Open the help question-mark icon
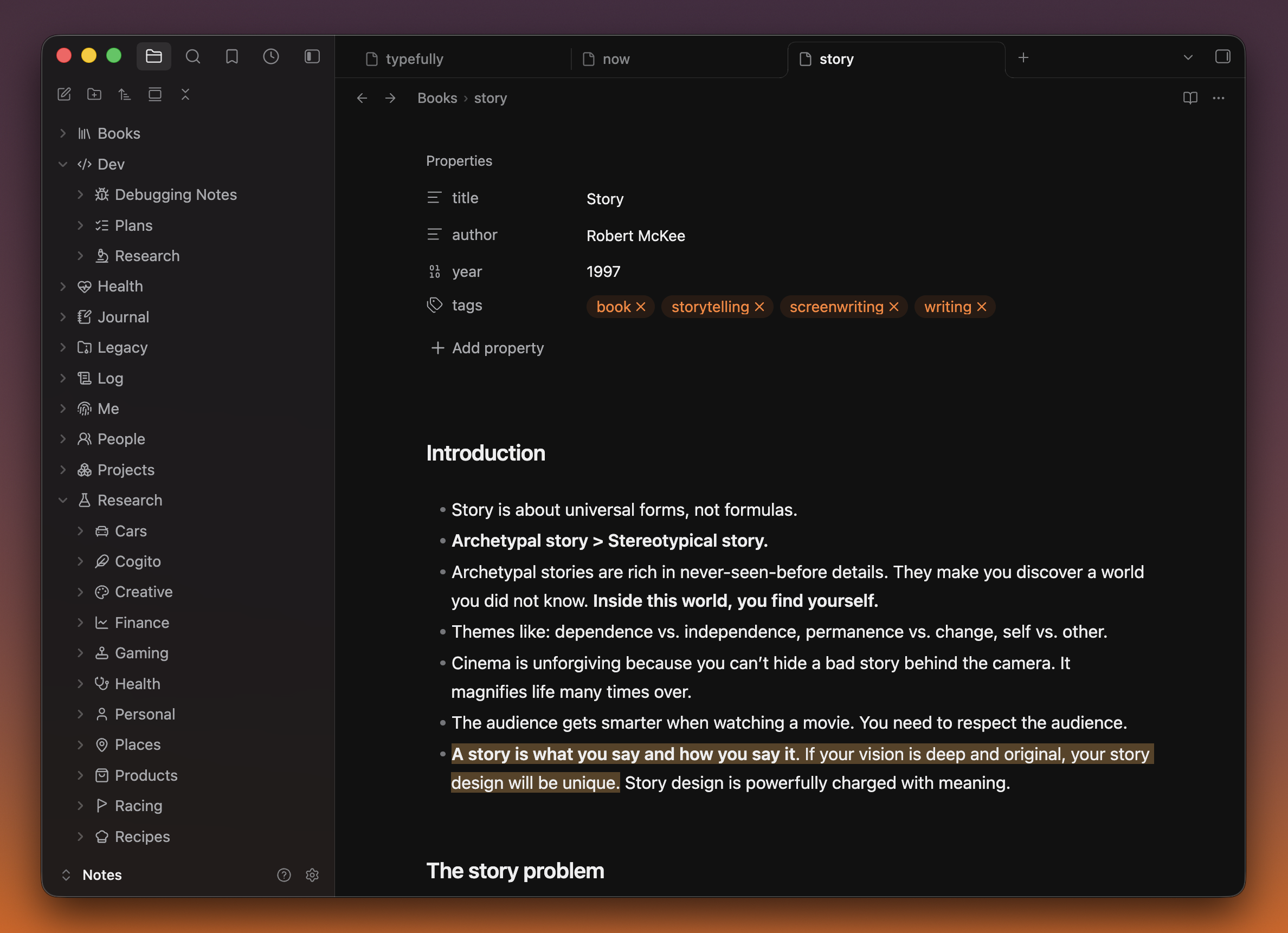 tap(284, 874)
